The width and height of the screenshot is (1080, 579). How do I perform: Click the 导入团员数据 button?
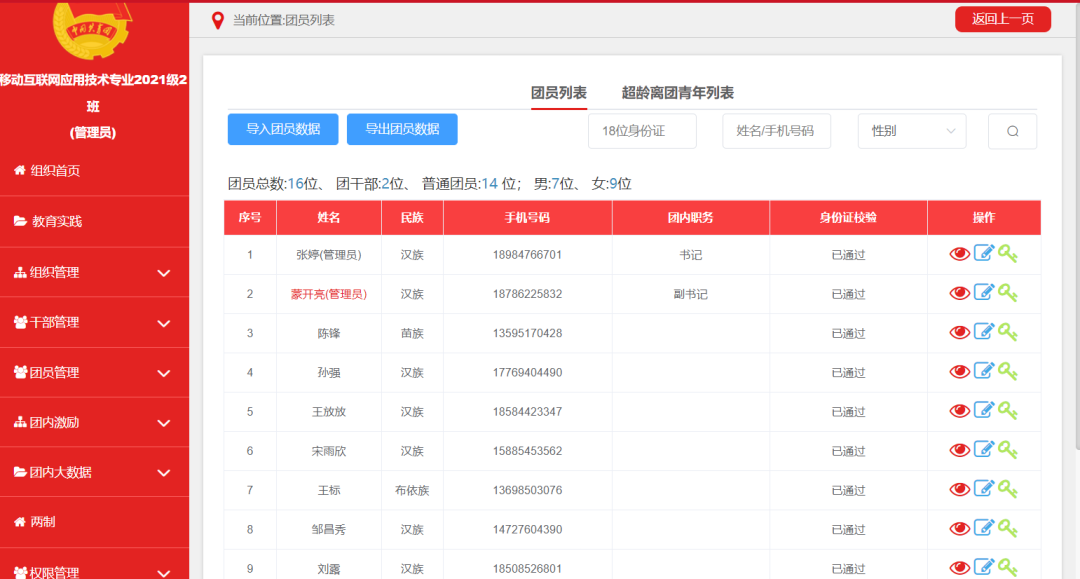283,129
